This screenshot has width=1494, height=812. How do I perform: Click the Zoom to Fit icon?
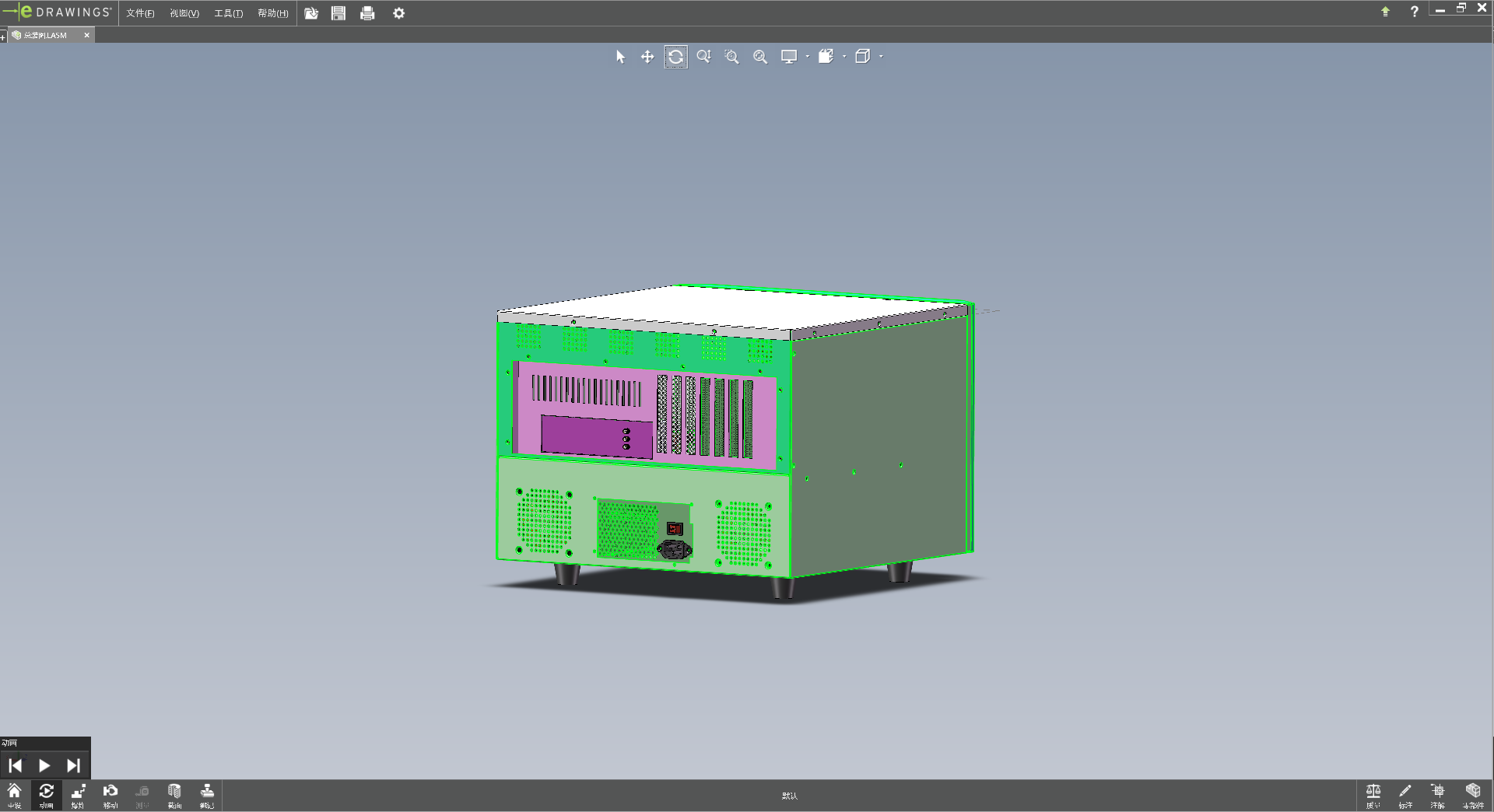coord(760,57)
